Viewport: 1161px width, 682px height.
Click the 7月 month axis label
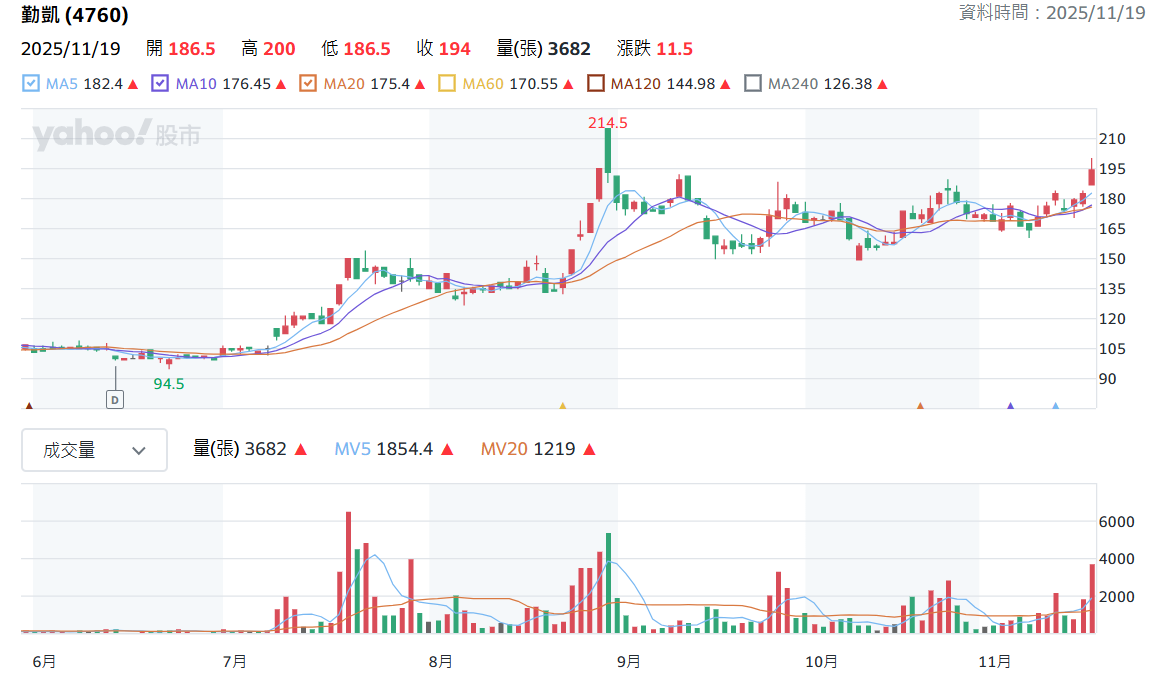click(x=235, y=661)
